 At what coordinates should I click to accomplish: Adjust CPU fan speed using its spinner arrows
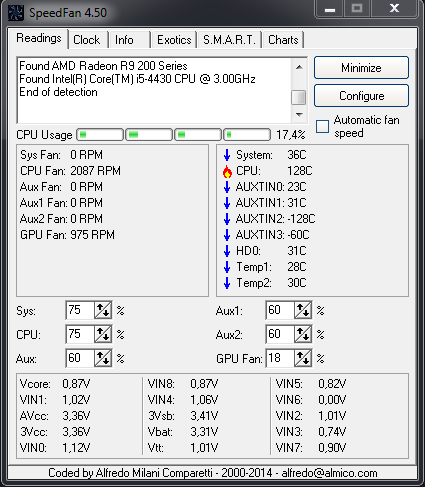pyautogui.click(x=103, y=334)
